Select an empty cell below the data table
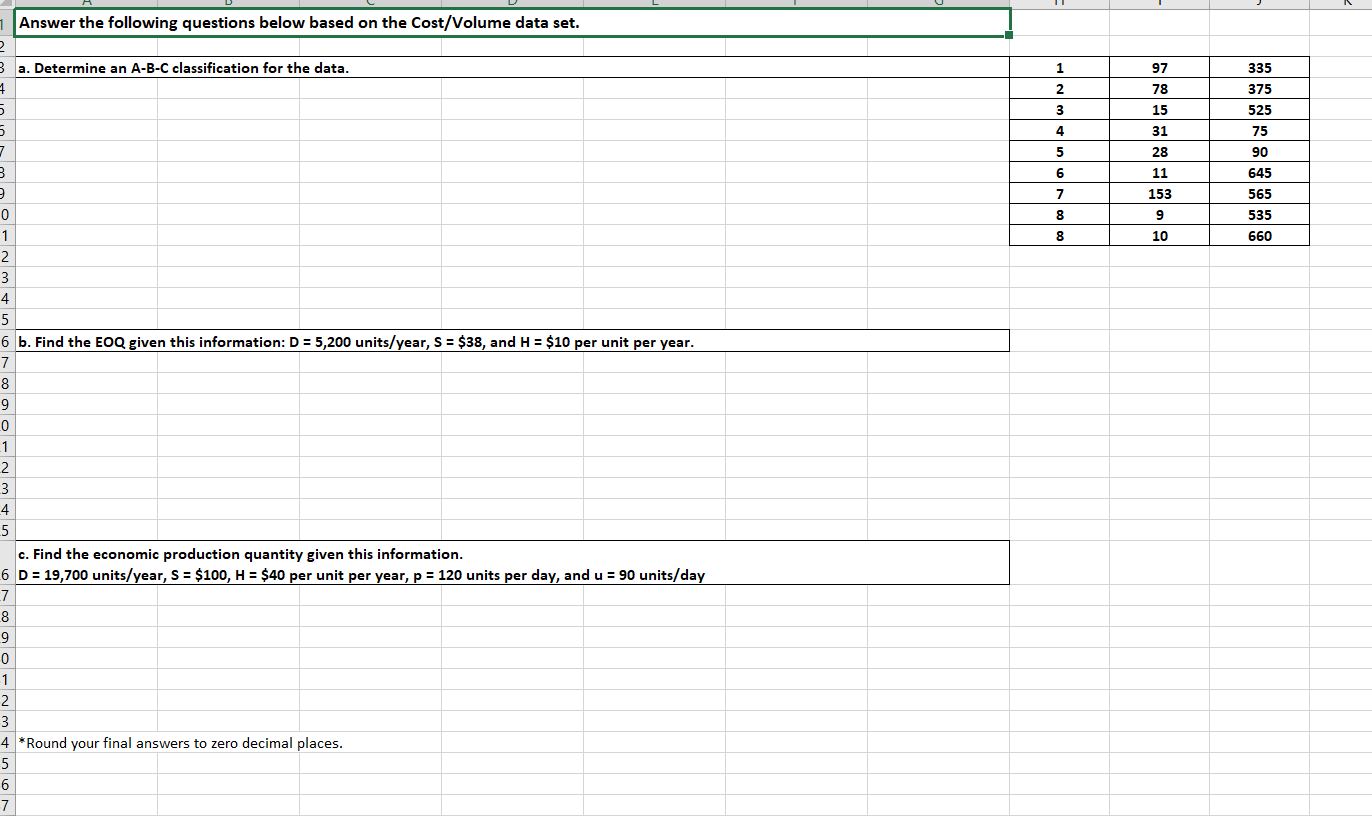Screen dimensions: 1372x816 [x=1159, y=277]
